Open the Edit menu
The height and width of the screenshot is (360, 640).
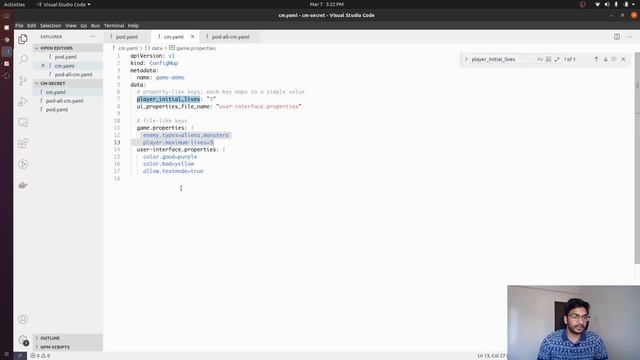coord(31,25)
